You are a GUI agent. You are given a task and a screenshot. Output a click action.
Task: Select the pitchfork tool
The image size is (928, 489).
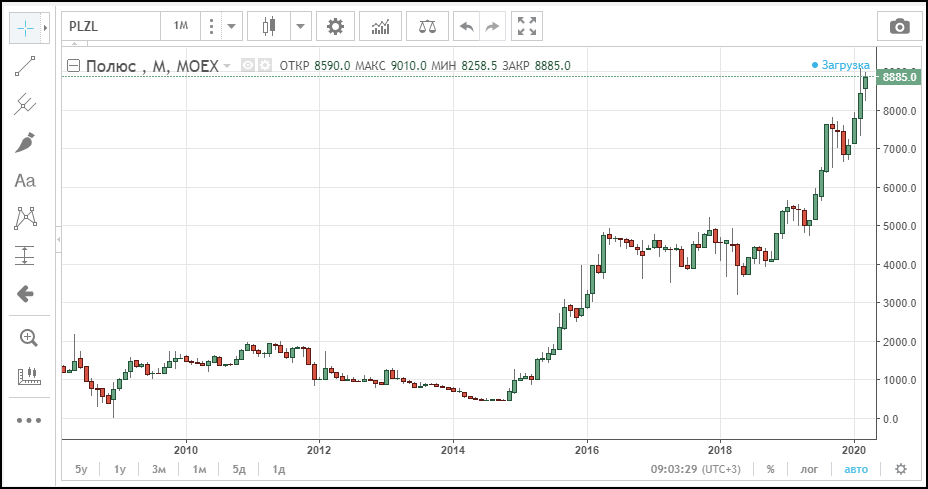pos(25,104)
